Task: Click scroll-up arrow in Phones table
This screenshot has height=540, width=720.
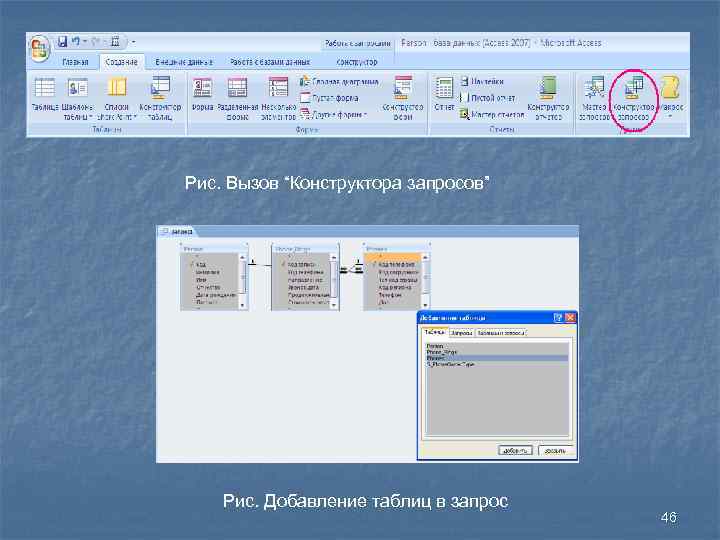Action: point(425,259)
